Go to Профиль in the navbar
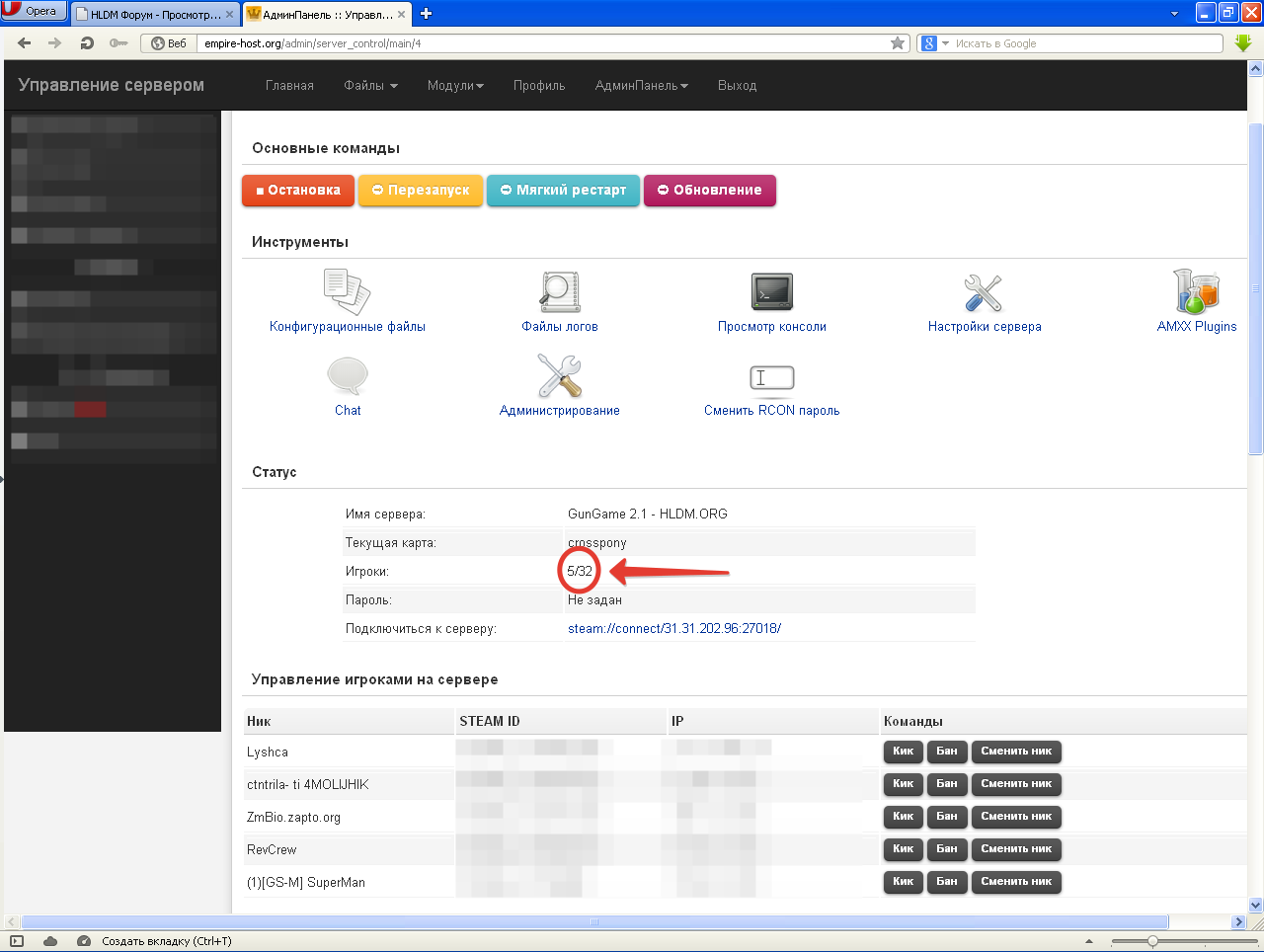 (539, 86)
